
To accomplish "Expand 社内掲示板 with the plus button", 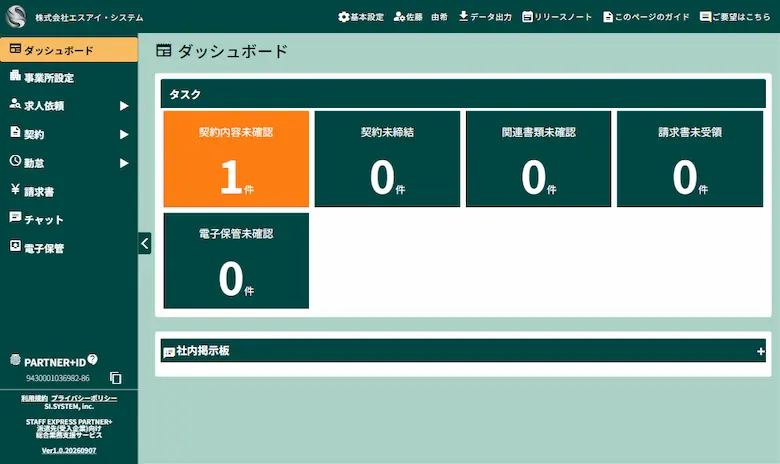I will [x=760, y=351].
